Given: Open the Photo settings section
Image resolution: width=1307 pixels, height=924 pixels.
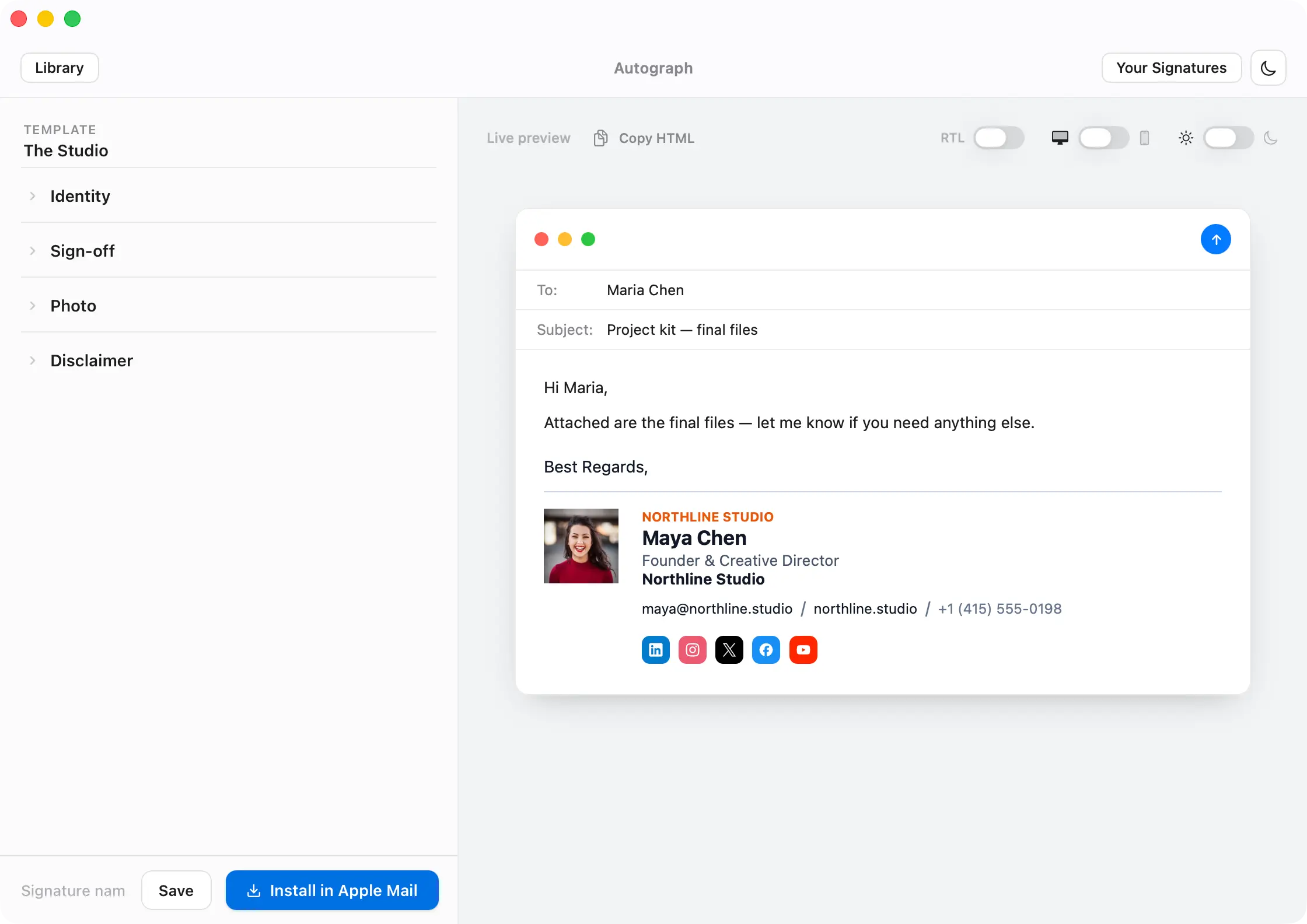Looking at the screenshot, I should click(229, 306).
